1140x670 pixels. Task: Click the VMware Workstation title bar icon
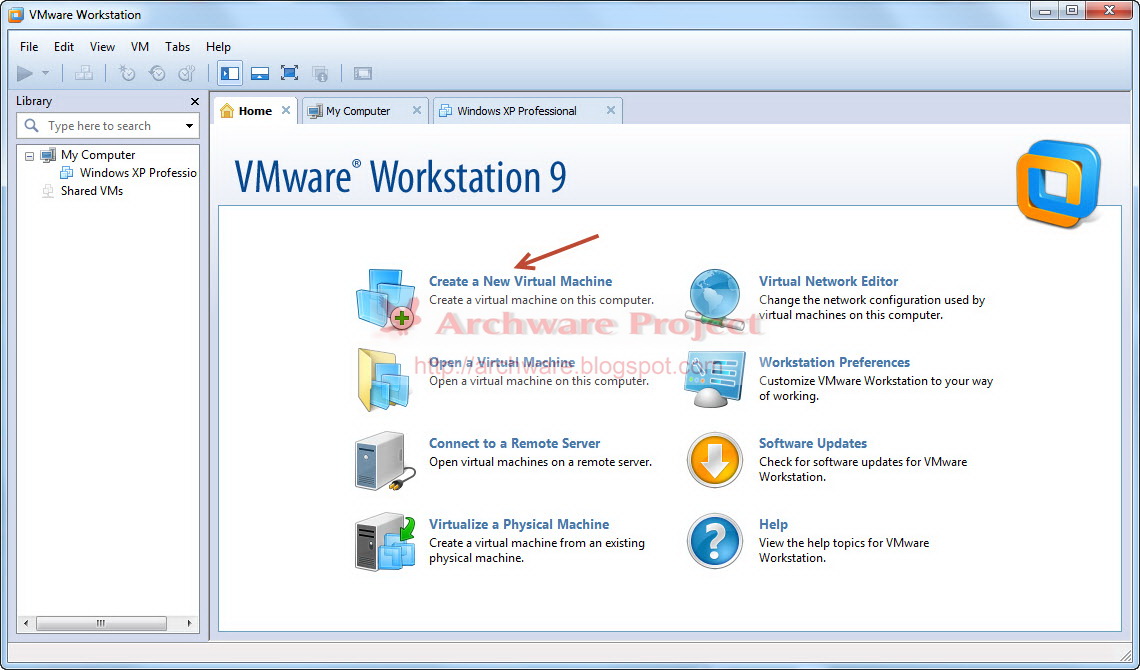click(x=15, y=15)
